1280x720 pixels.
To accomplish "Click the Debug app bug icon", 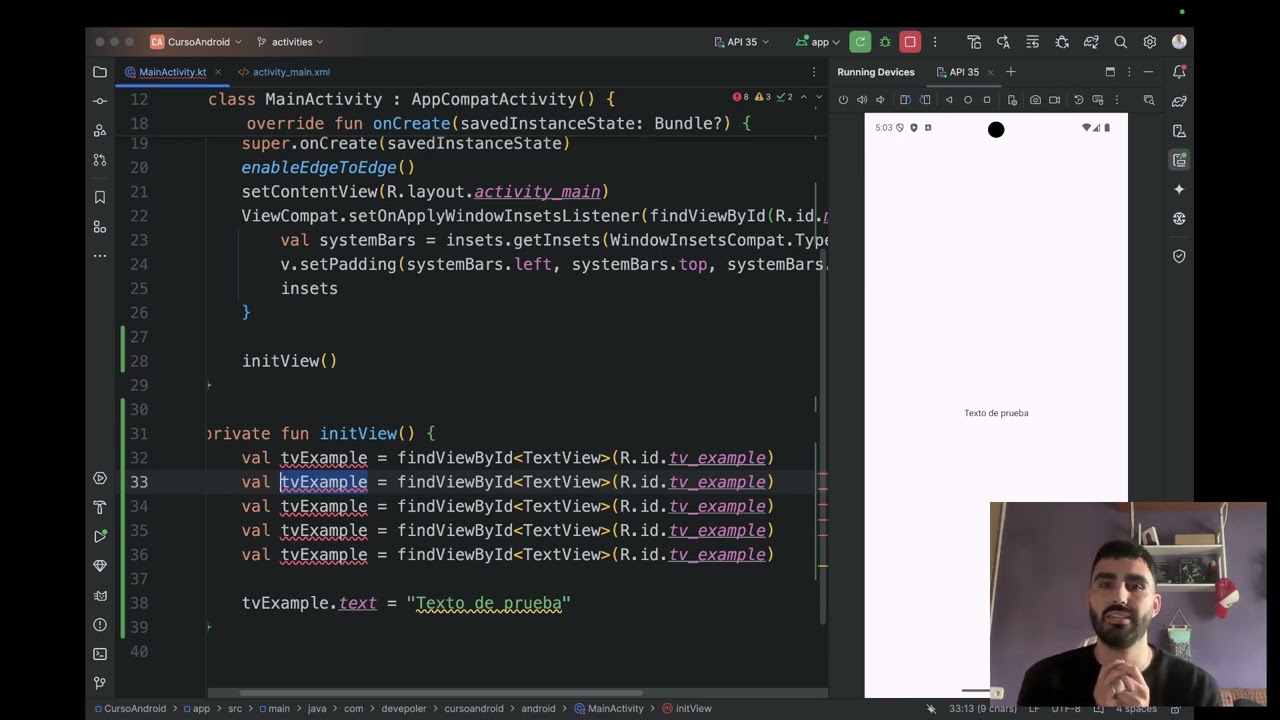I will (885, 42).
